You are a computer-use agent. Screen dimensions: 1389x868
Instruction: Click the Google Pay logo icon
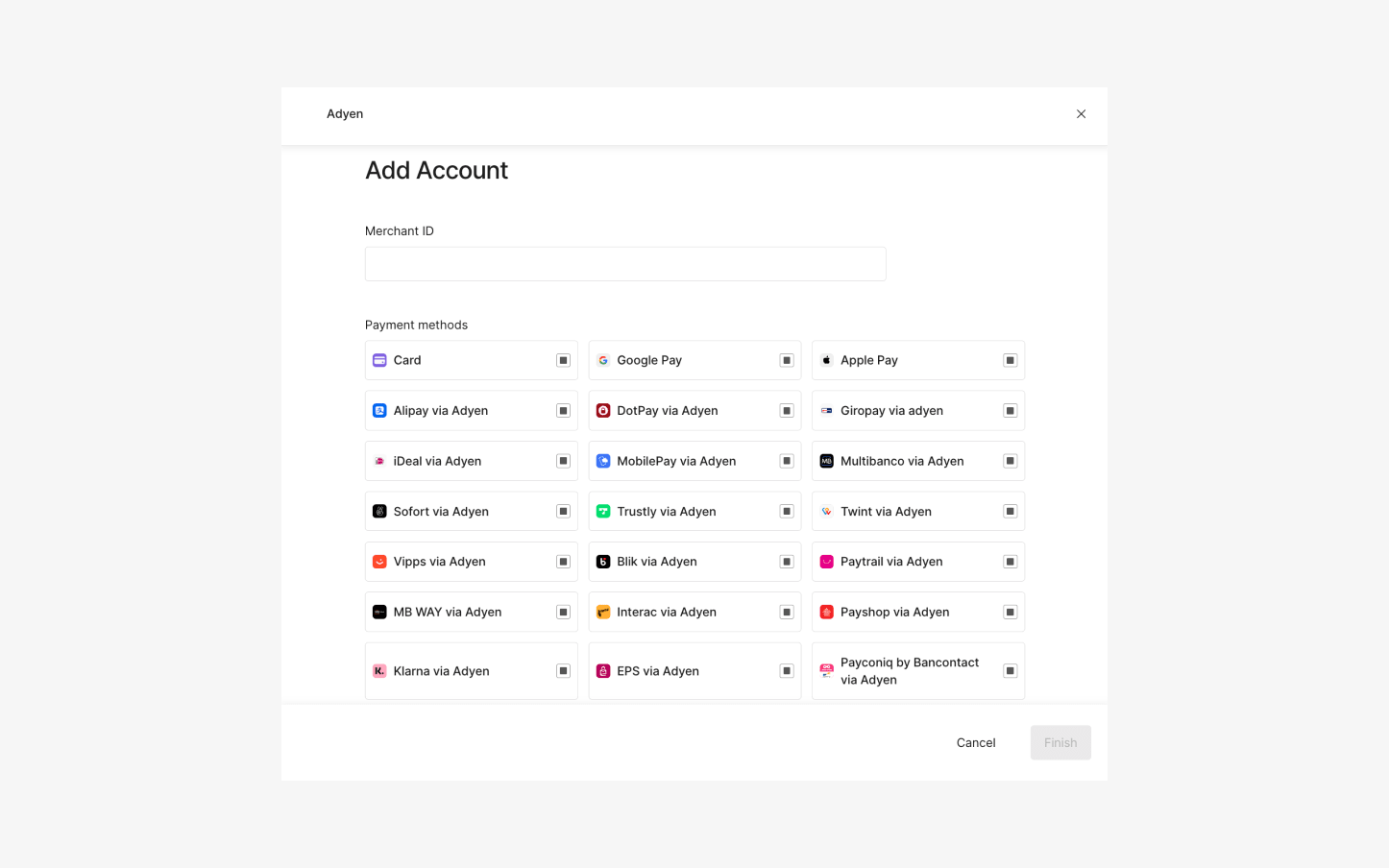[x=603, y=360]
